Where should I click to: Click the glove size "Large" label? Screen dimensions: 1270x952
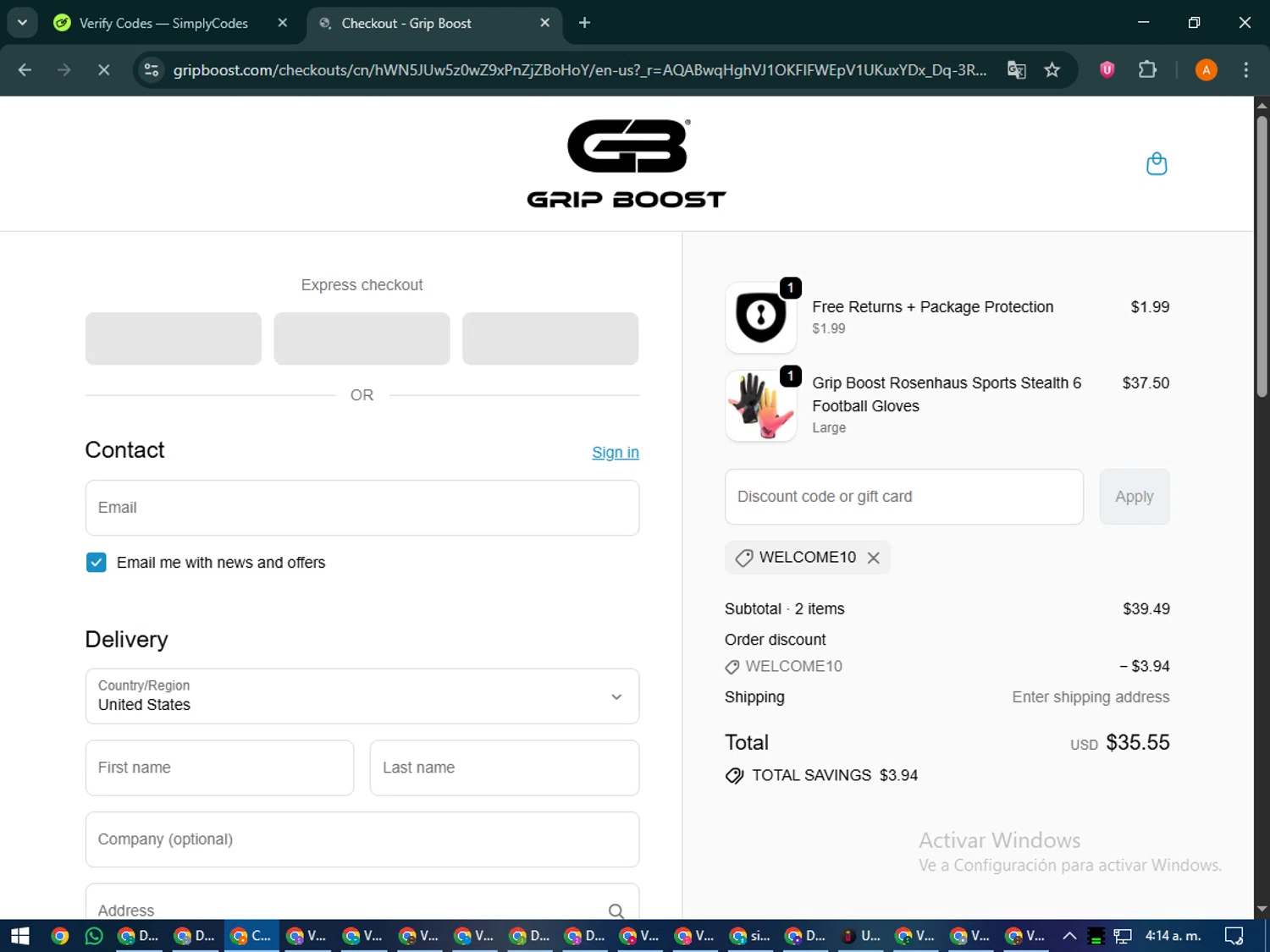click(829, 428)
